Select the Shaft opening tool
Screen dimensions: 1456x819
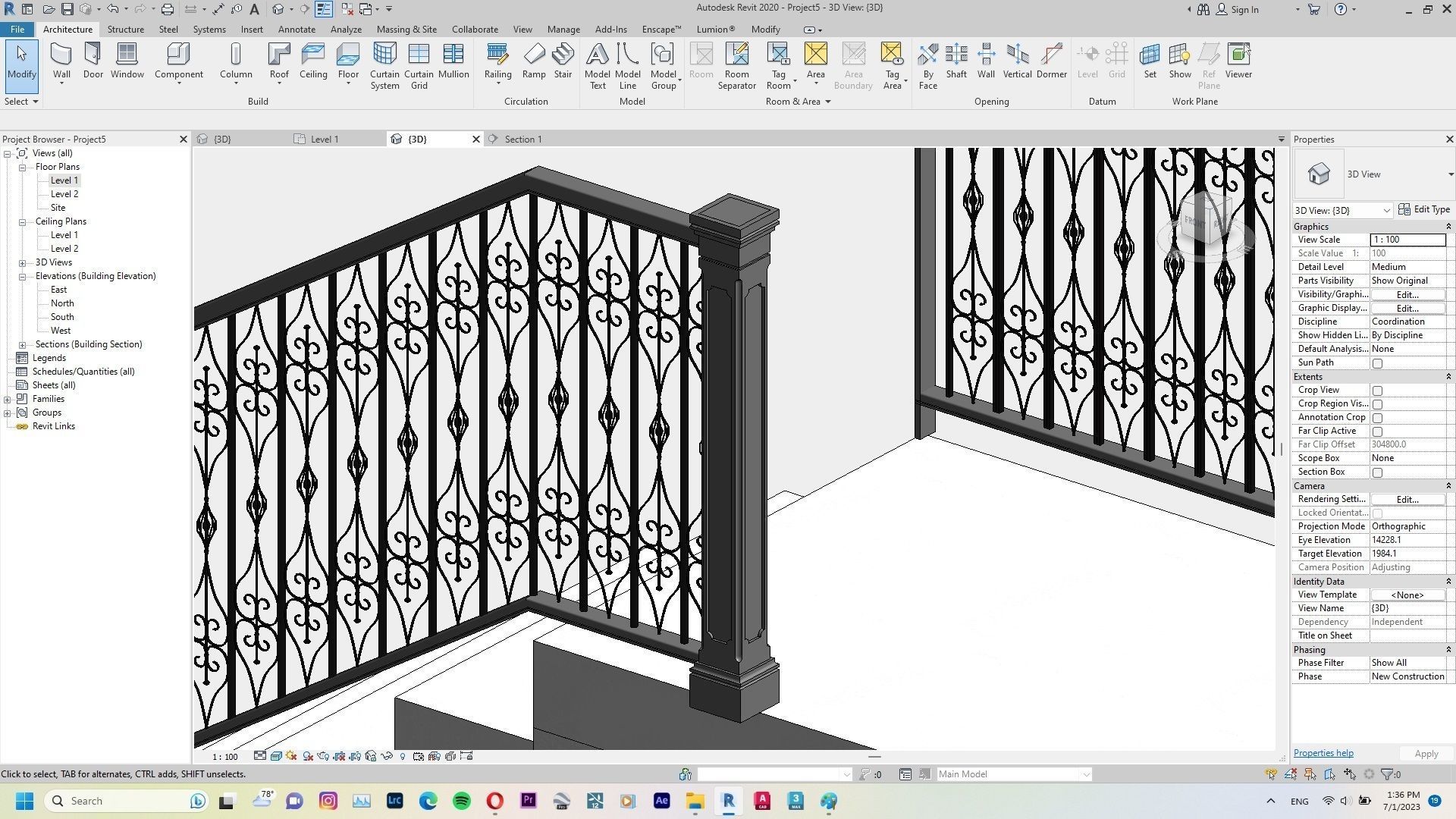pos(955,61)
